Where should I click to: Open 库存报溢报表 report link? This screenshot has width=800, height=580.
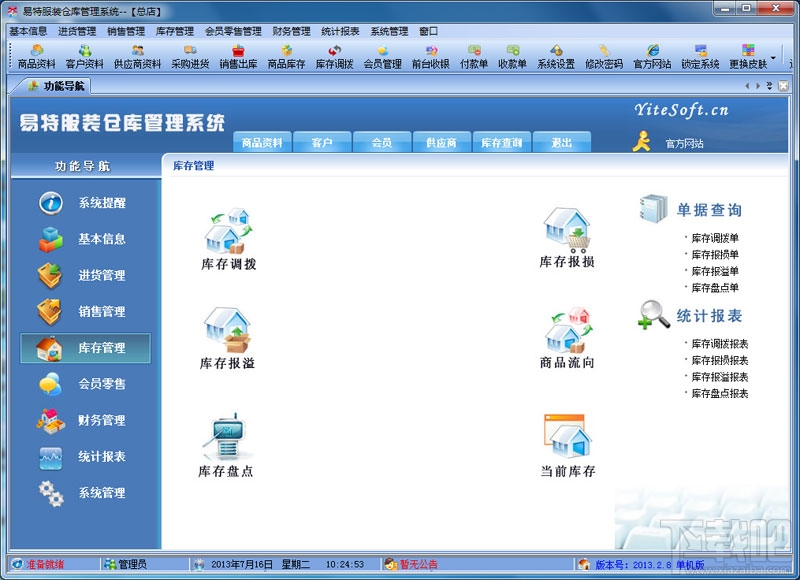pos(720,377)
